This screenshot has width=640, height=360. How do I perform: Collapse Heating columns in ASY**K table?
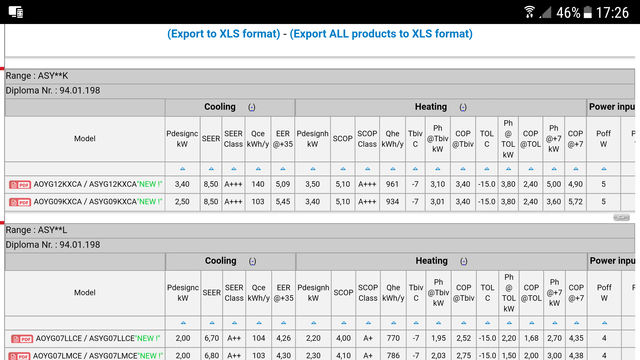pyautogui.click(x=463, y=107)
